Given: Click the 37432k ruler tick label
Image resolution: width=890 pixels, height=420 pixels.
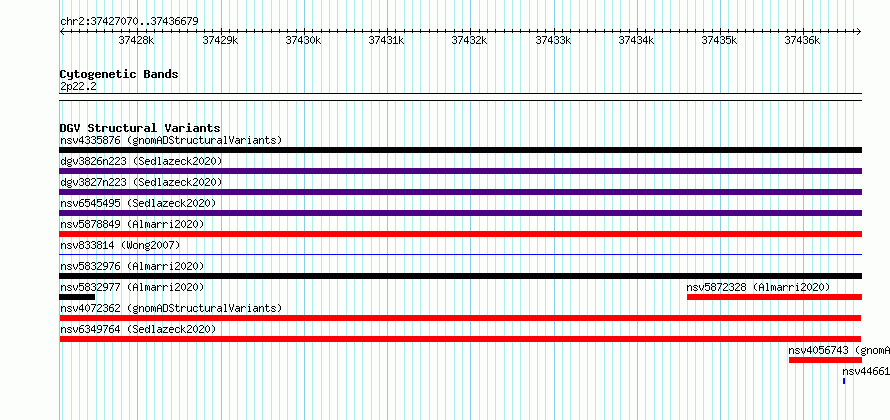Looking at the screenshot, I should point(469,40).
